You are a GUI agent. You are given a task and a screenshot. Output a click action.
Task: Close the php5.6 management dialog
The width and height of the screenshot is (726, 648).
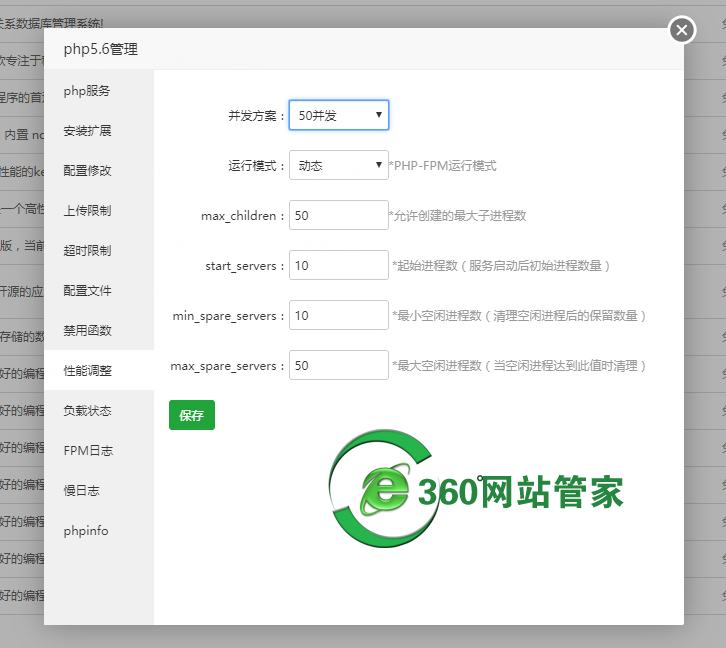click(x=682, y=30)
